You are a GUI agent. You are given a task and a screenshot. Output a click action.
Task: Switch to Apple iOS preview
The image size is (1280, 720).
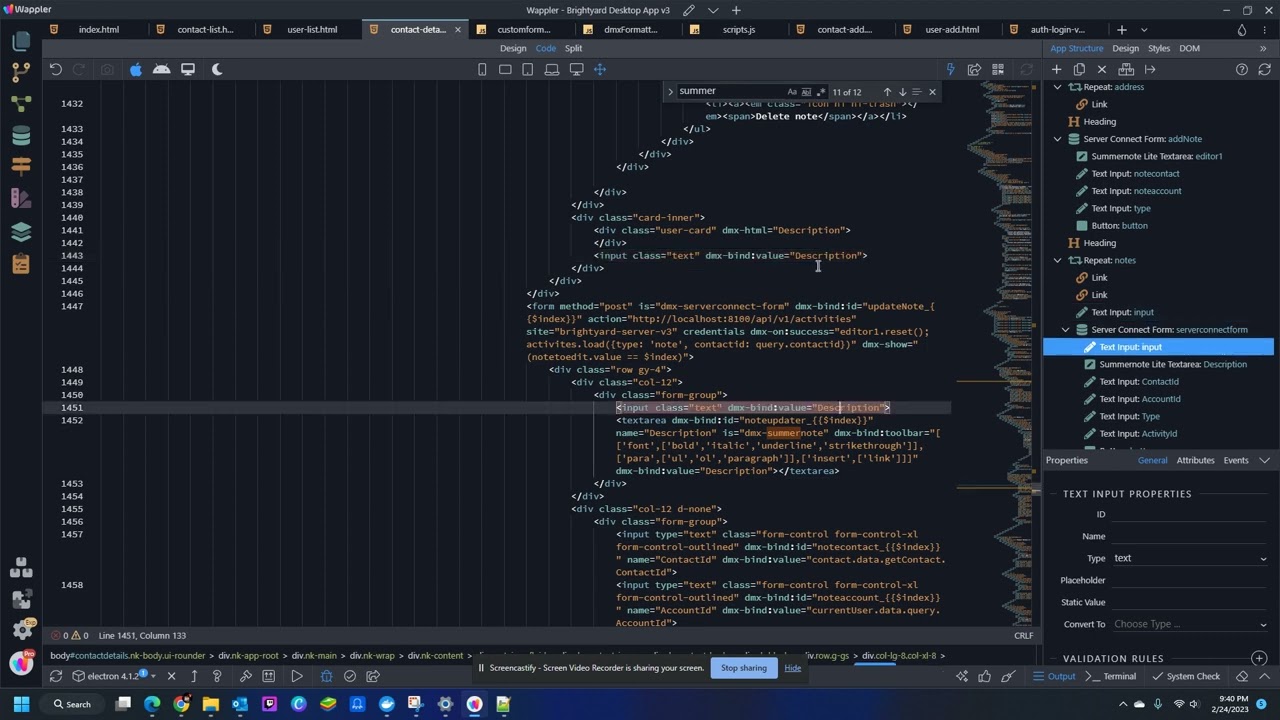(x=136, y=69)
